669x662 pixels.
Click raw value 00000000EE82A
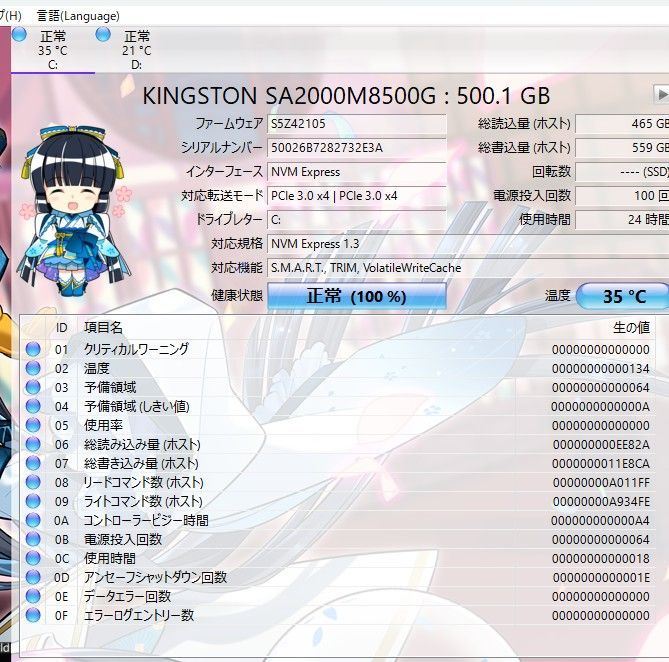tap(601, 444)
